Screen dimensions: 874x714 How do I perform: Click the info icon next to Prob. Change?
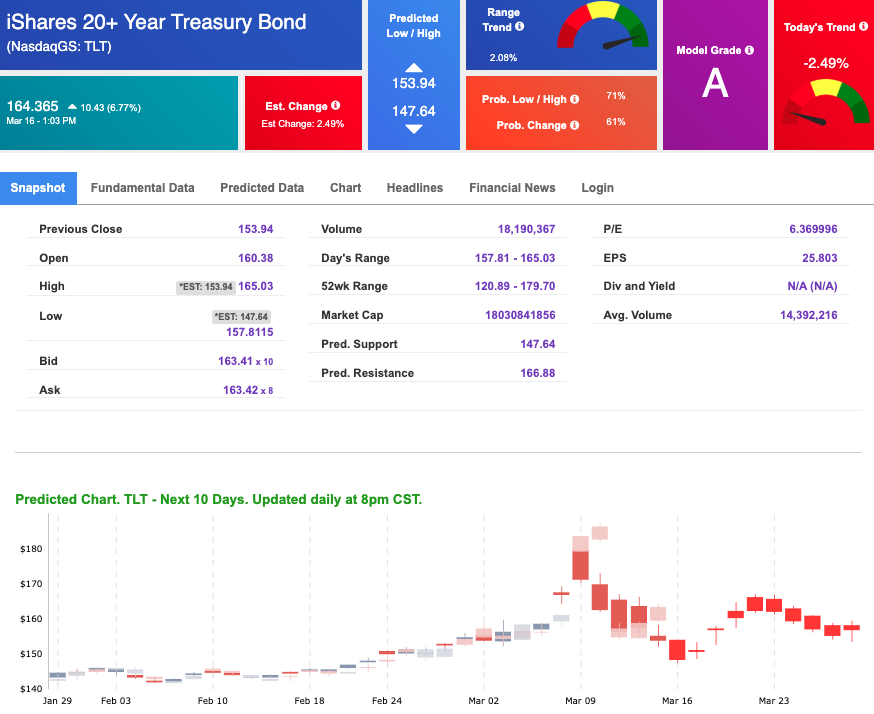575,125
